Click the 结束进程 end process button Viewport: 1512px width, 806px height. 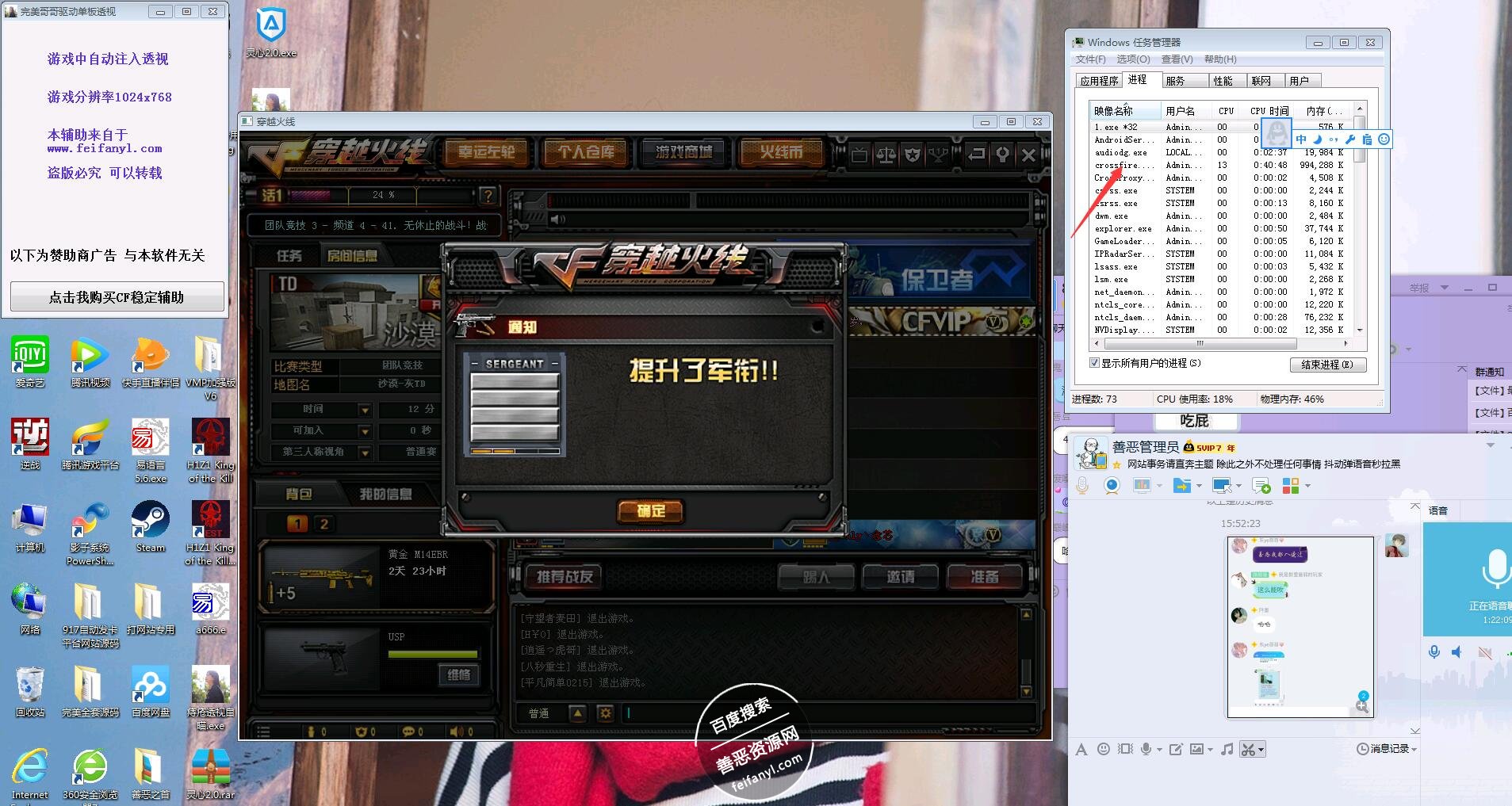pyautogui.click(x=1326, y=365)
